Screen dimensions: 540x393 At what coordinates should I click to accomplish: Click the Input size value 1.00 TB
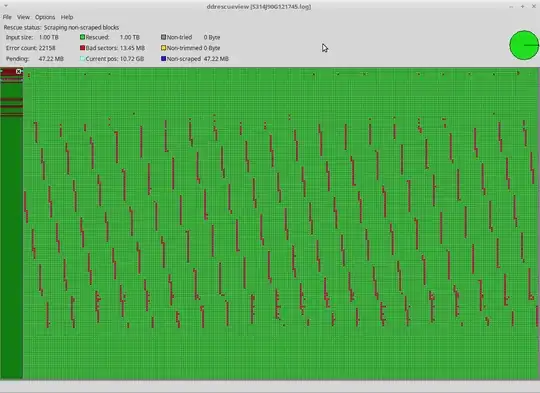[49, 37]
